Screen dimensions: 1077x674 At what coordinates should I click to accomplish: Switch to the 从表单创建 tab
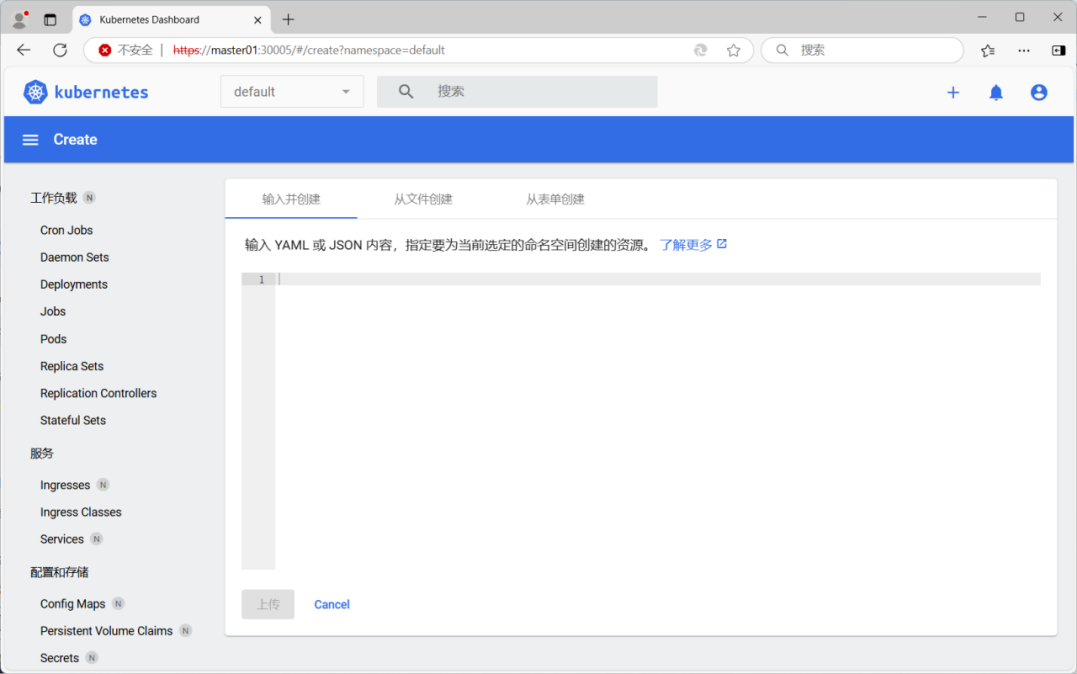pyautogui.click(x=555, y=199)
